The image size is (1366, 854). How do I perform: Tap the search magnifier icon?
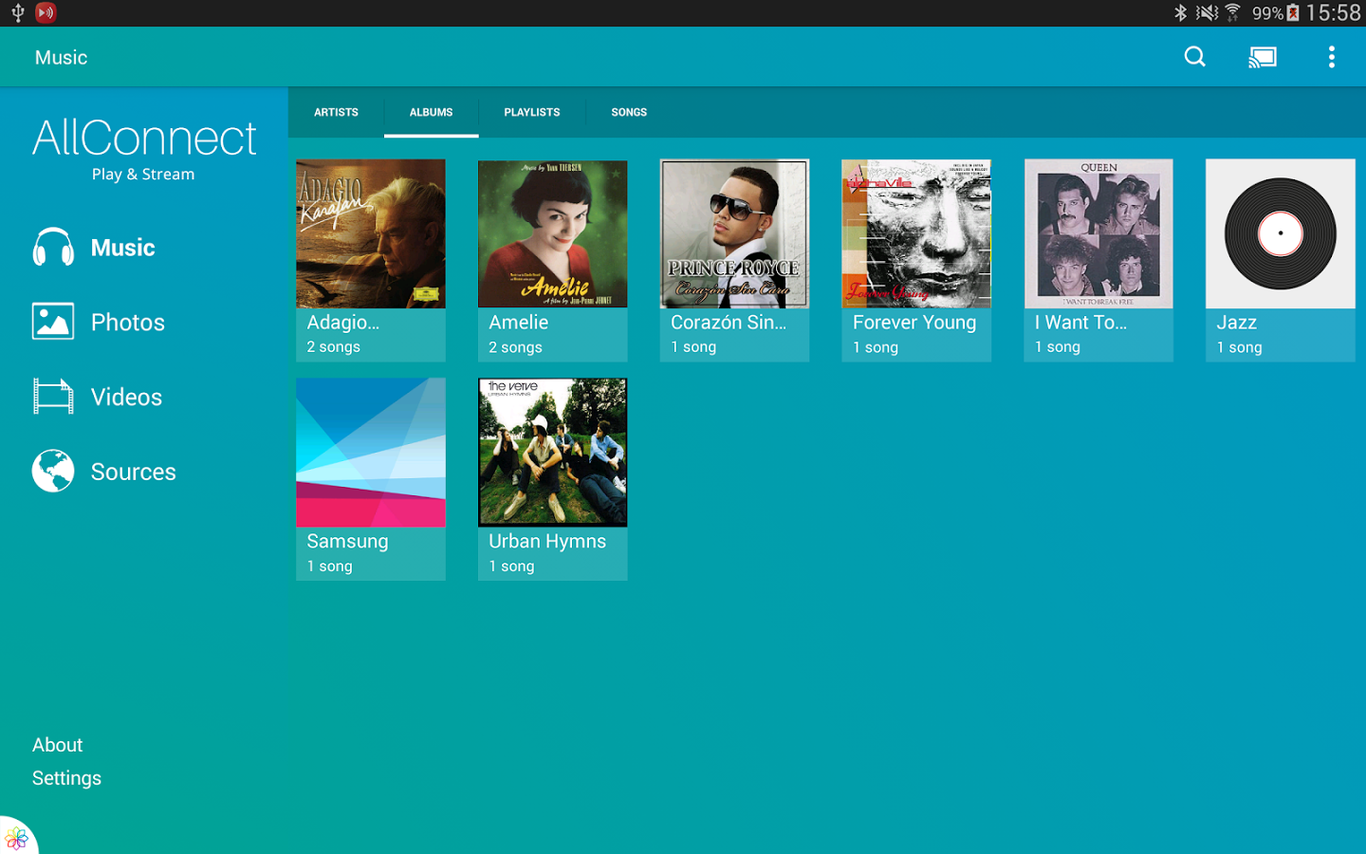pos(1195,57)
